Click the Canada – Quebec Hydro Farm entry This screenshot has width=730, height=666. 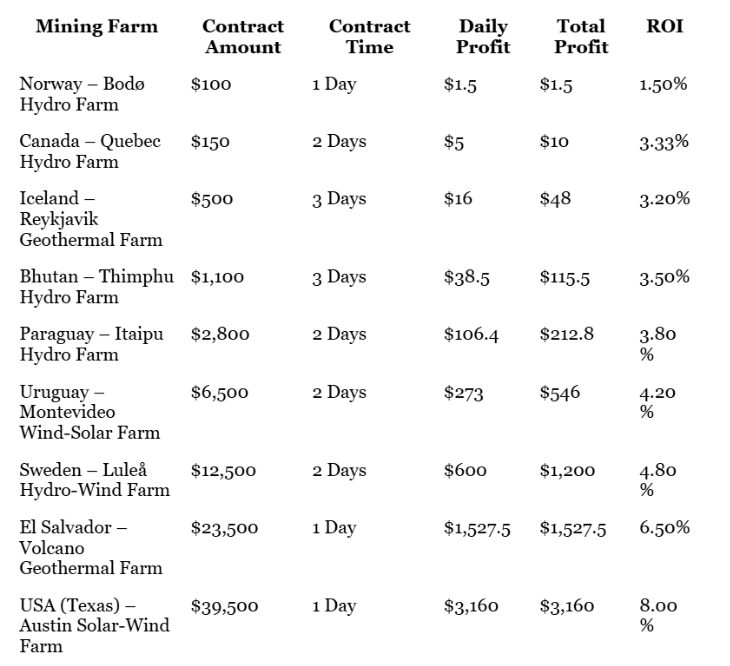pyautogui.click(x=90, y=151)
